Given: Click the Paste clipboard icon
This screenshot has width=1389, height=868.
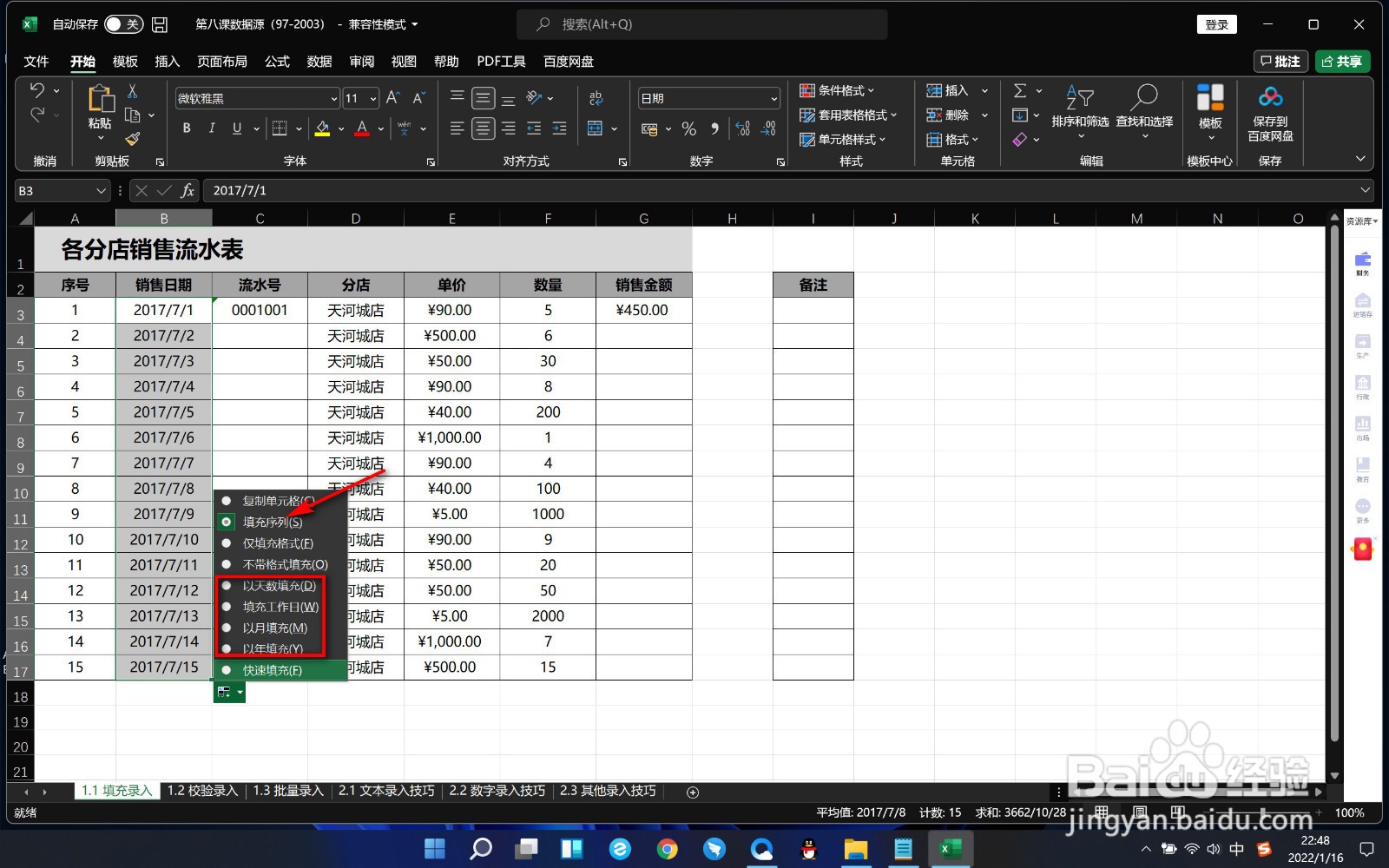Looking at the screenshot, I should [x=101, y=99].
